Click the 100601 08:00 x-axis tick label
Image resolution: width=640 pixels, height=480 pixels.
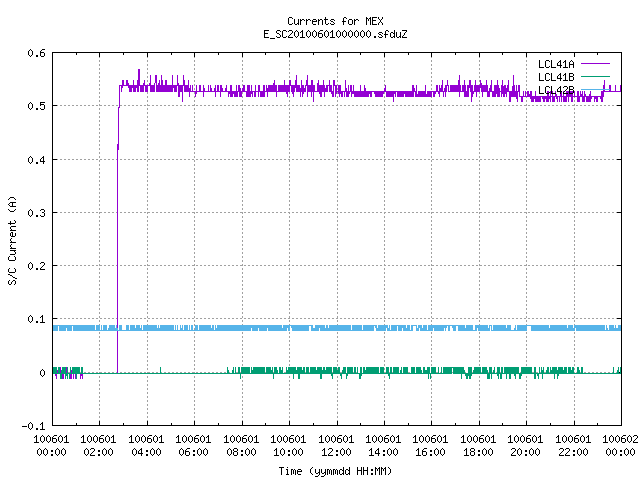pos(241,446)
